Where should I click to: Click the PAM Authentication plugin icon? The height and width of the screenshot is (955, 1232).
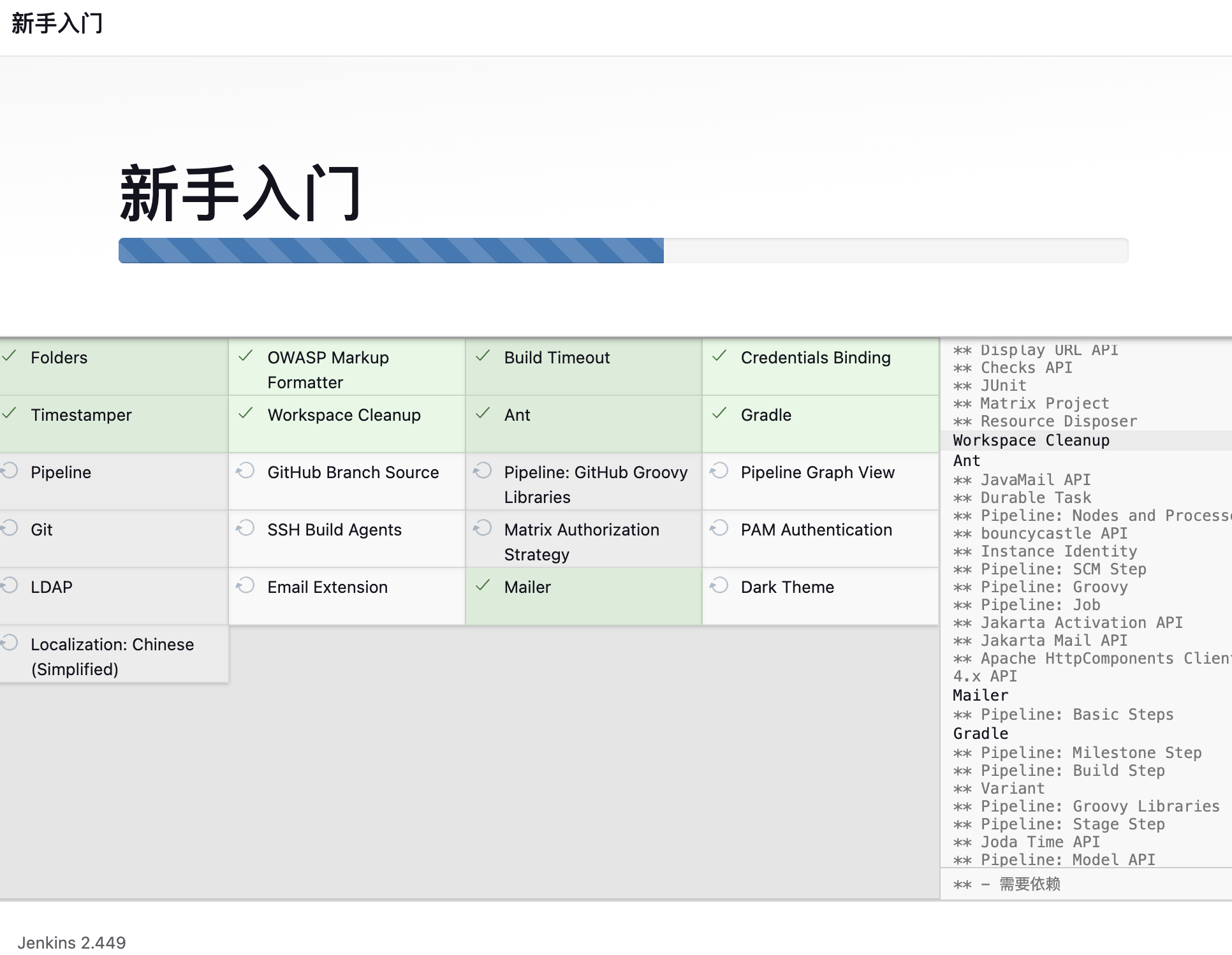tap(720, 529)
